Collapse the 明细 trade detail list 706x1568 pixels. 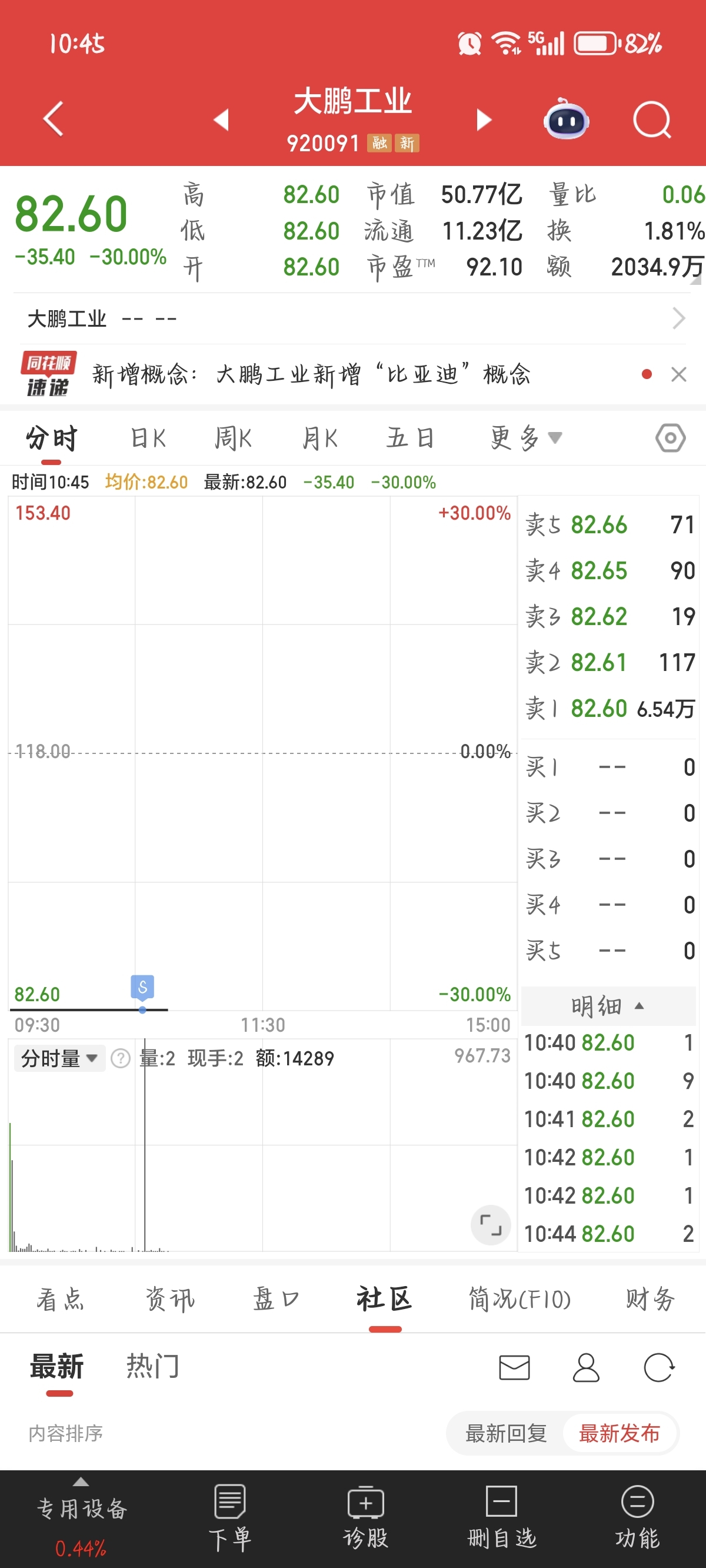[608, 1005]
